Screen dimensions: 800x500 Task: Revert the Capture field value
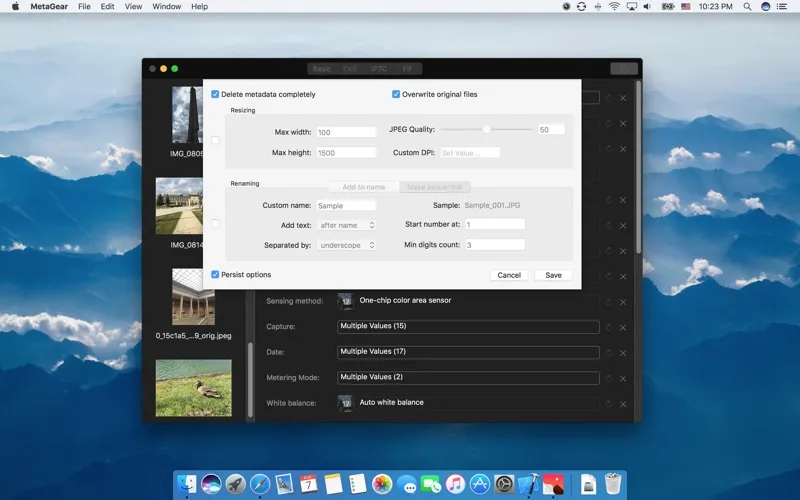[608, 327]
